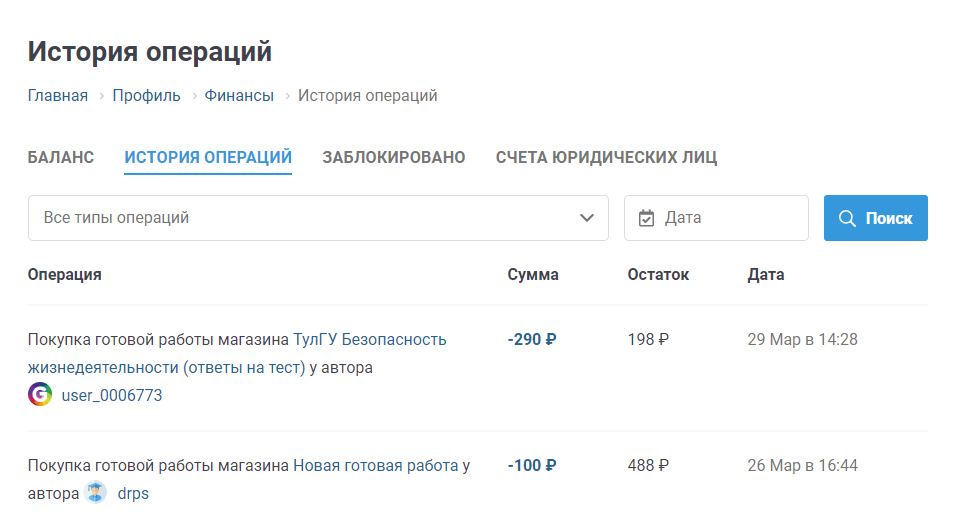This screenshot has width=957, height=527.
Task: Go to Счета юридических лиц tab
Action: click(606, 157)
